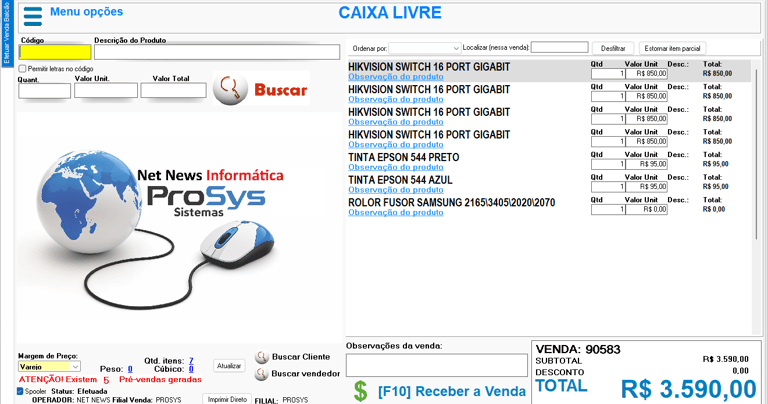The image size is (768, 404).
Task: Click the red Buscar text
Action: 281,90
